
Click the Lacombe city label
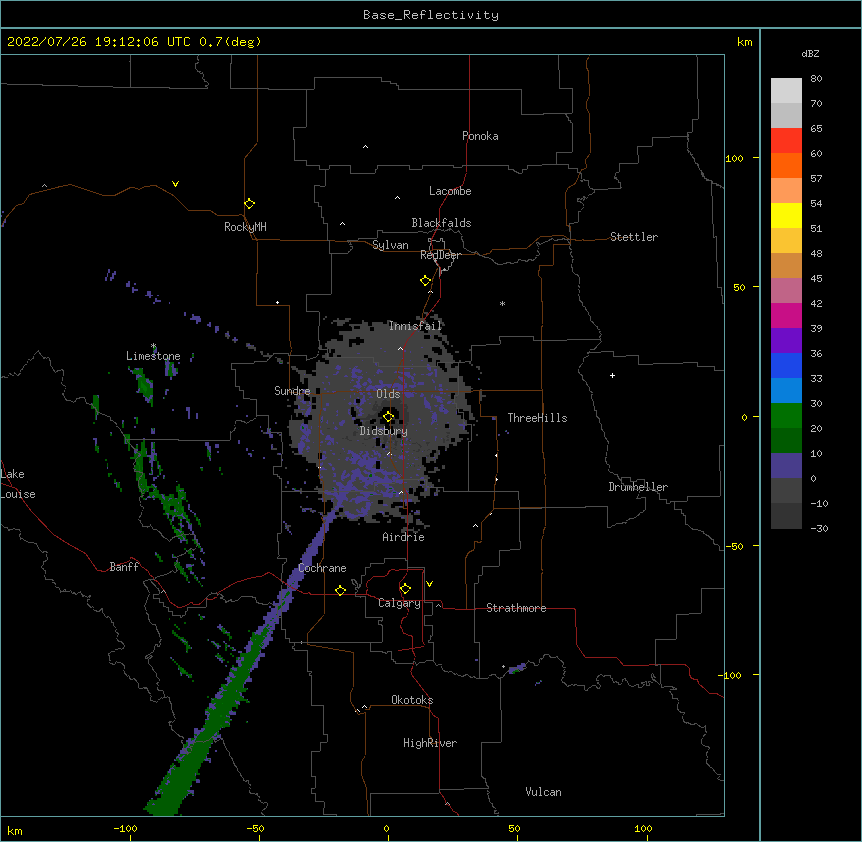click(x=450, y=191)
